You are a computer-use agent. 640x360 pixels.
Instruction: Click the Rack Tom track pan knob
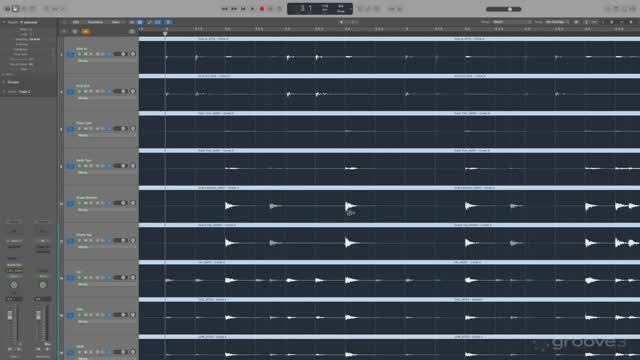pos(133,166)
